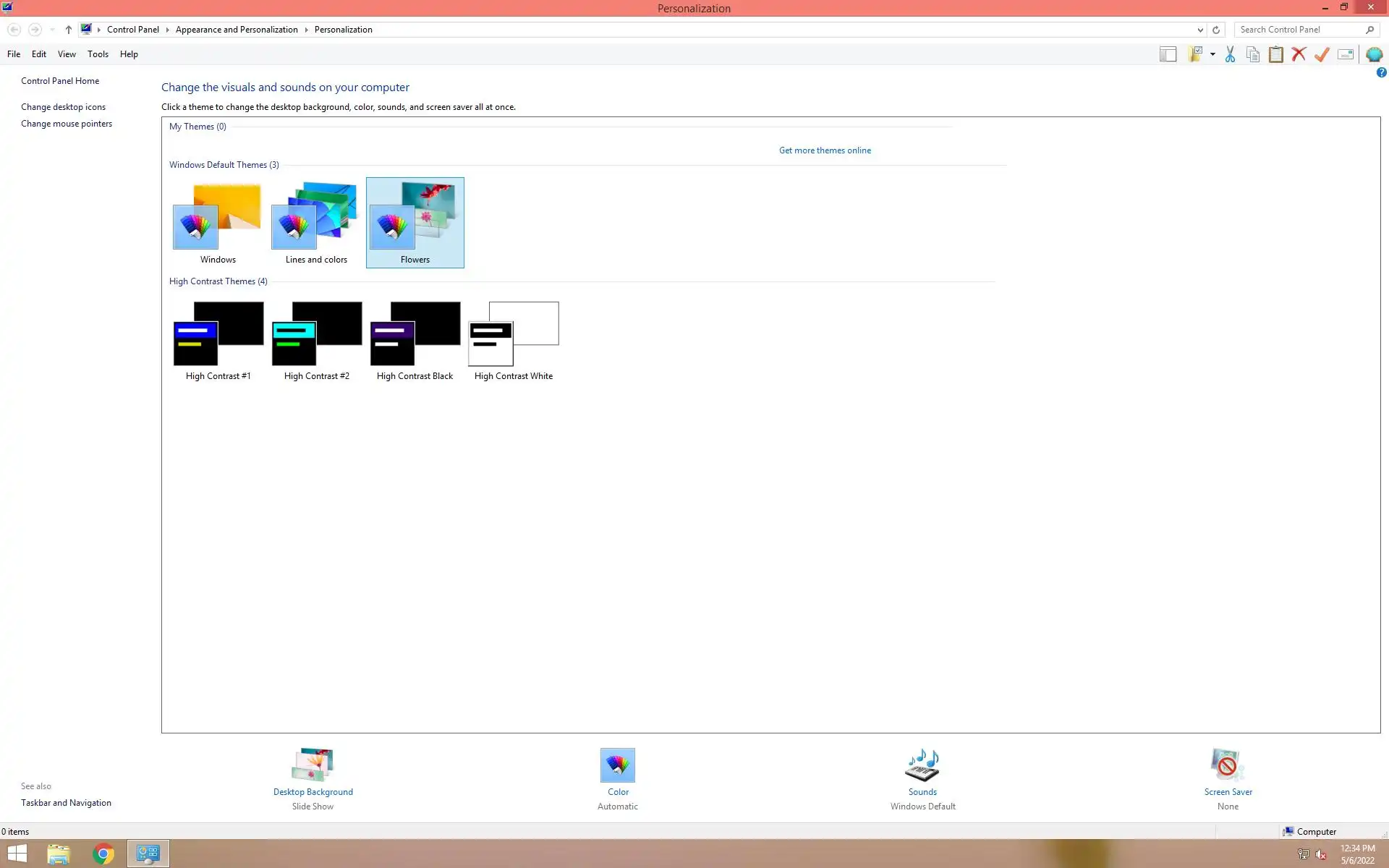The width and height of the screenshot is (1389, 868).
Task: Open the folder options dropdown arrow
Action: 1212,54
